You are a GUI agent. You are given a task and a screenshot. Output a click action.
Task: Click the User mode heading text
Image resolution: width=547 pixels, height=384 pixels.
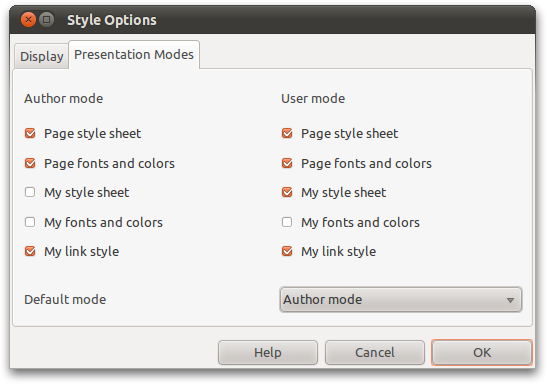[313, 99]
